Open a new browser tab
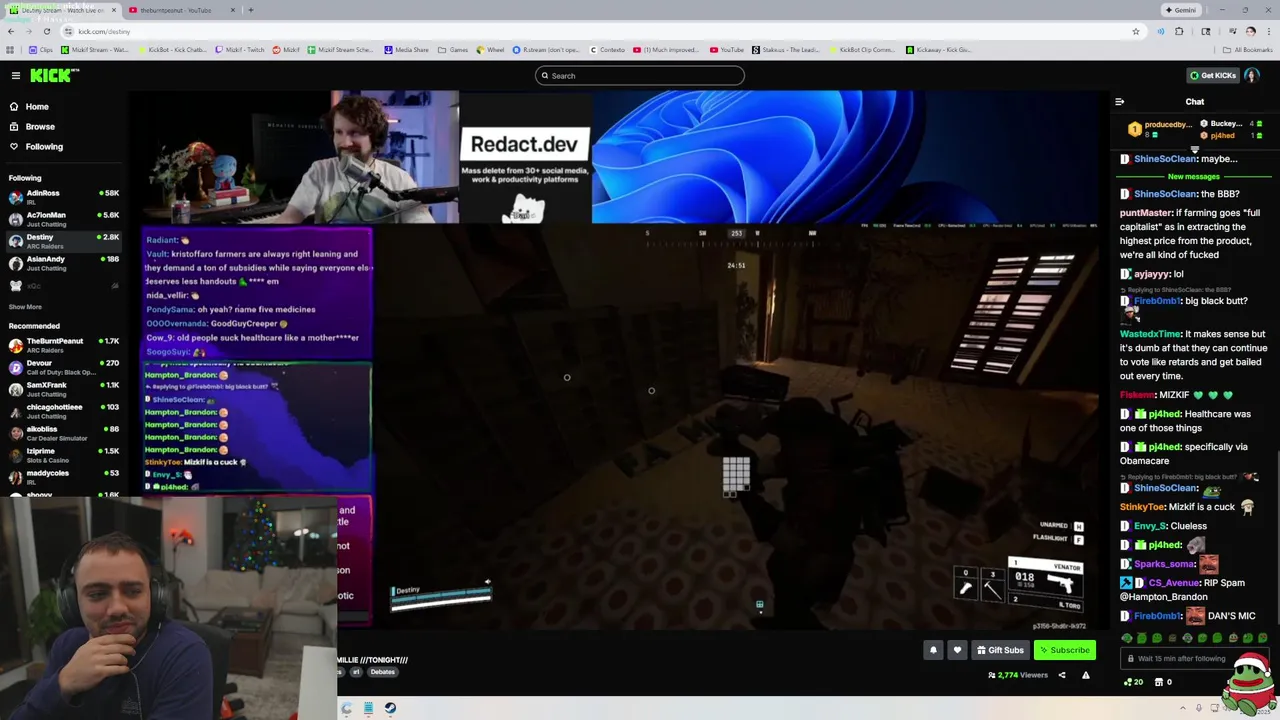The height and width of the screenshot is (720, 1280). pos(250,10)
